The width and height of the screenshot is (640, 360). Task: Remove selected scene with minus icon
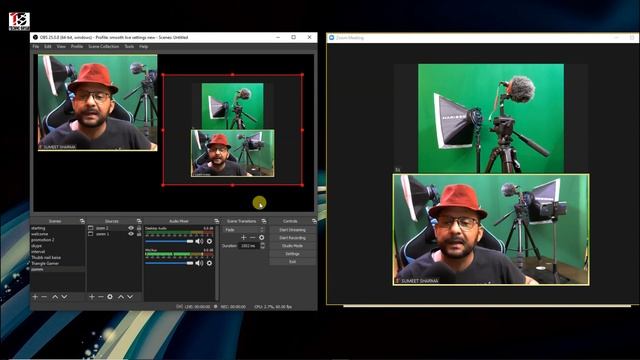(44, 297)
